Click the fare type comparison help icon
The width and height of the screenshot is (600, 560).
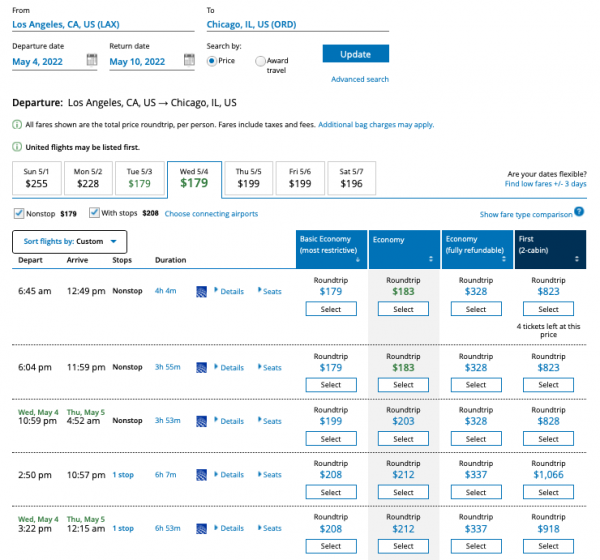(x=579, y=213)
